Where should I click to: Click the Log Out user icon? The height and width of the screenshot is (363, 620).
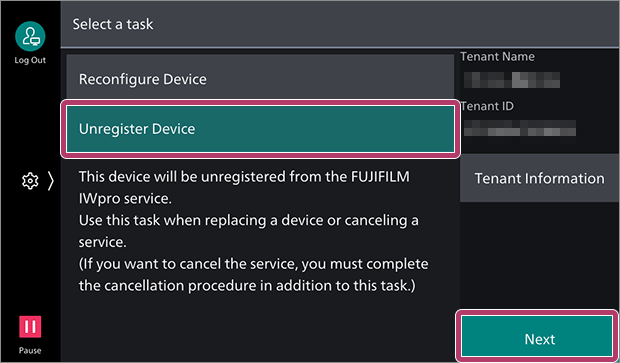coord(30,36)
